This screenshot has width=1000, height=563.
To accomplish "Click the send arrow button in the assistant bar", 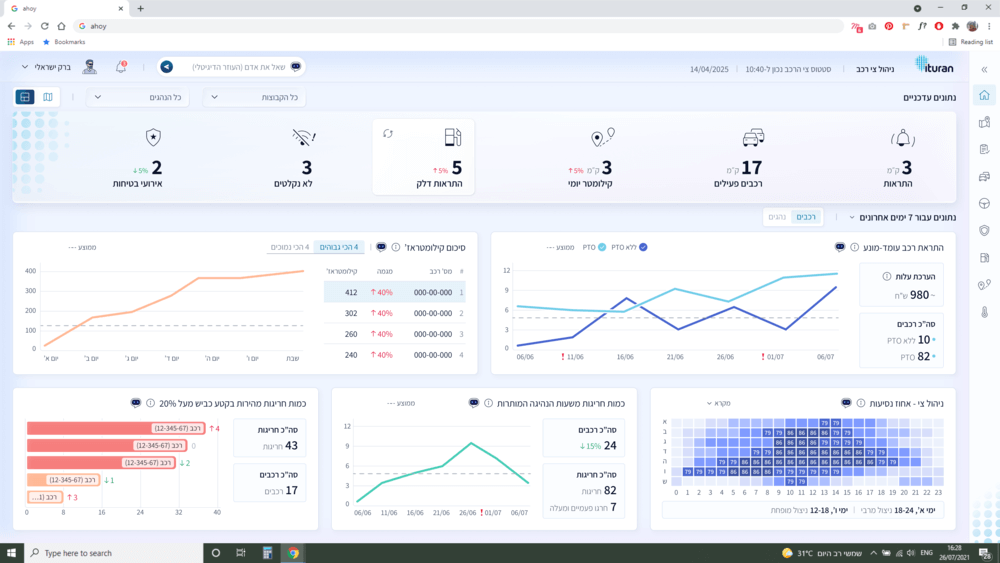I will (167, 67).
